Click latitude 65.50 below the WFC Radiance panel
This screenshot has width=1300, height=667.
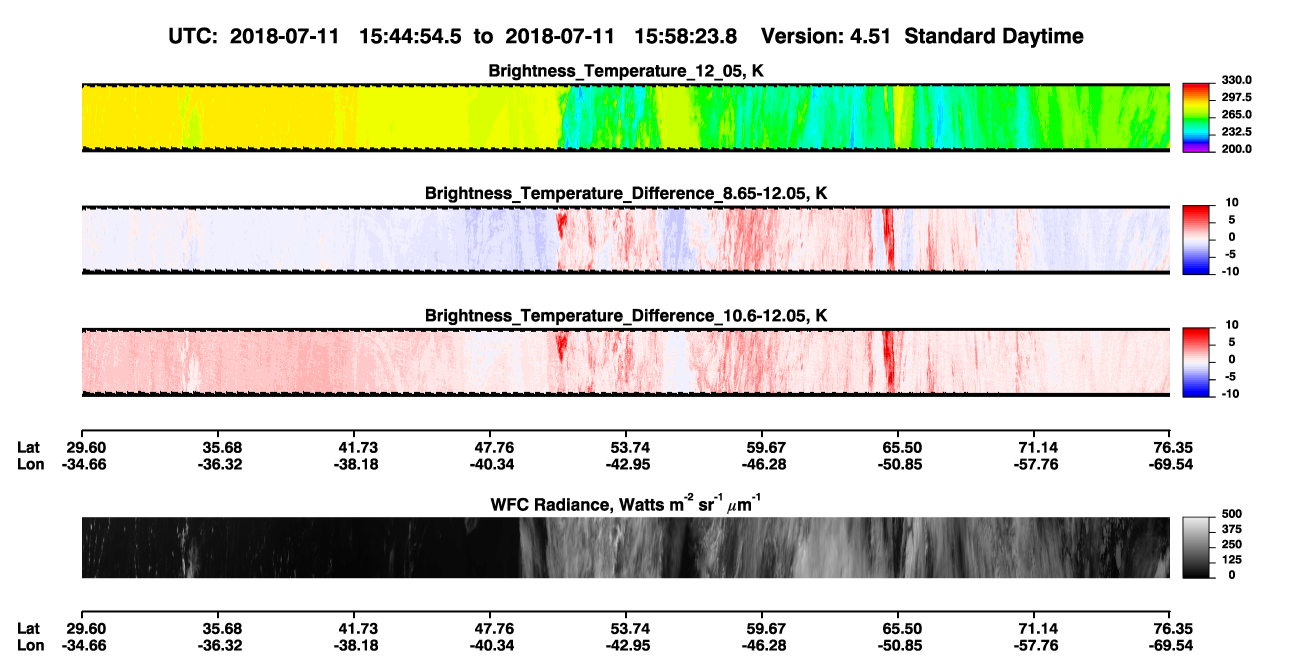tap(898, 628)
